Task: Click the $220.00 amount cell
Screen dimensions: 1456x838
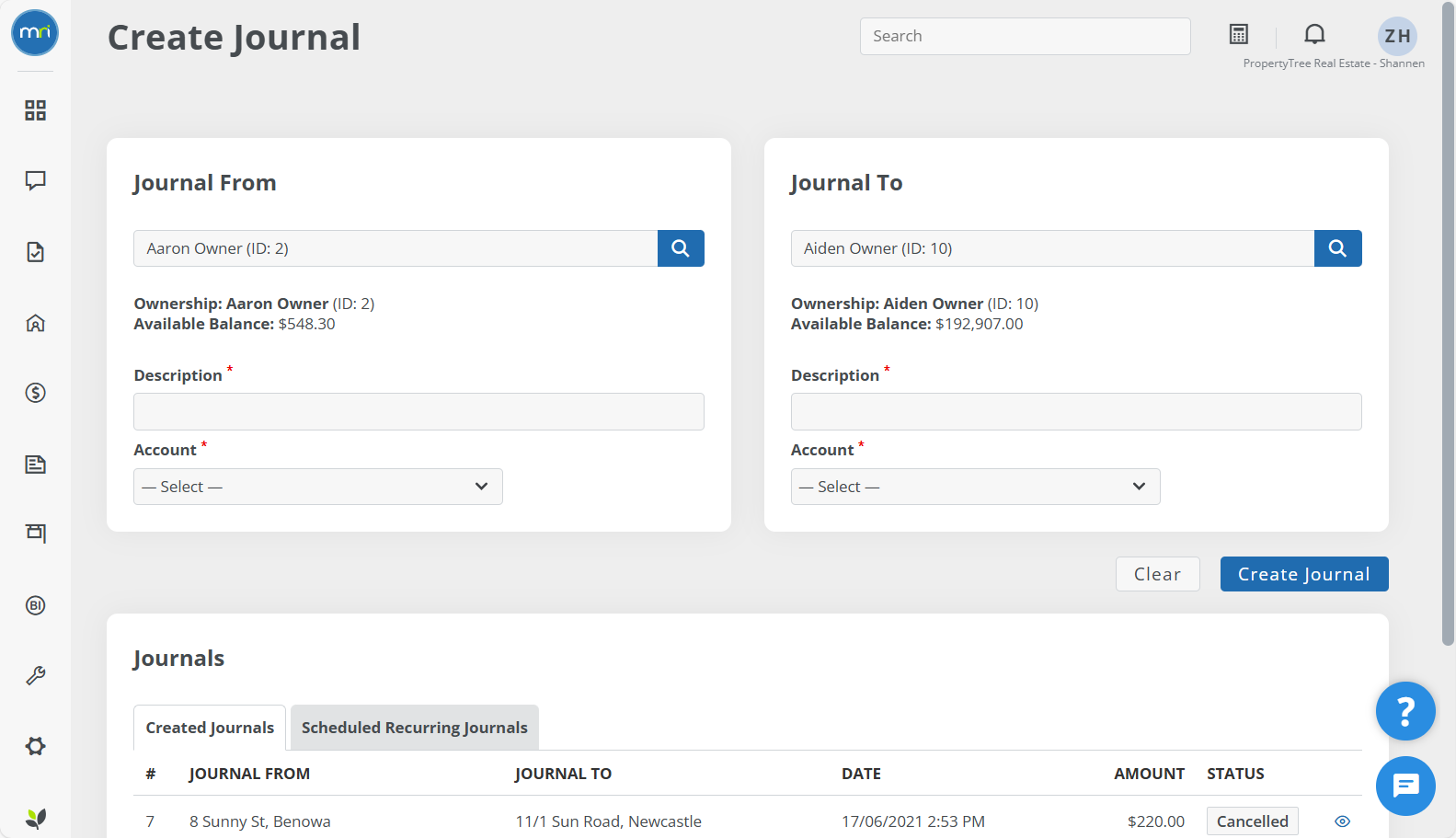Action: (x=1156, y=821)
